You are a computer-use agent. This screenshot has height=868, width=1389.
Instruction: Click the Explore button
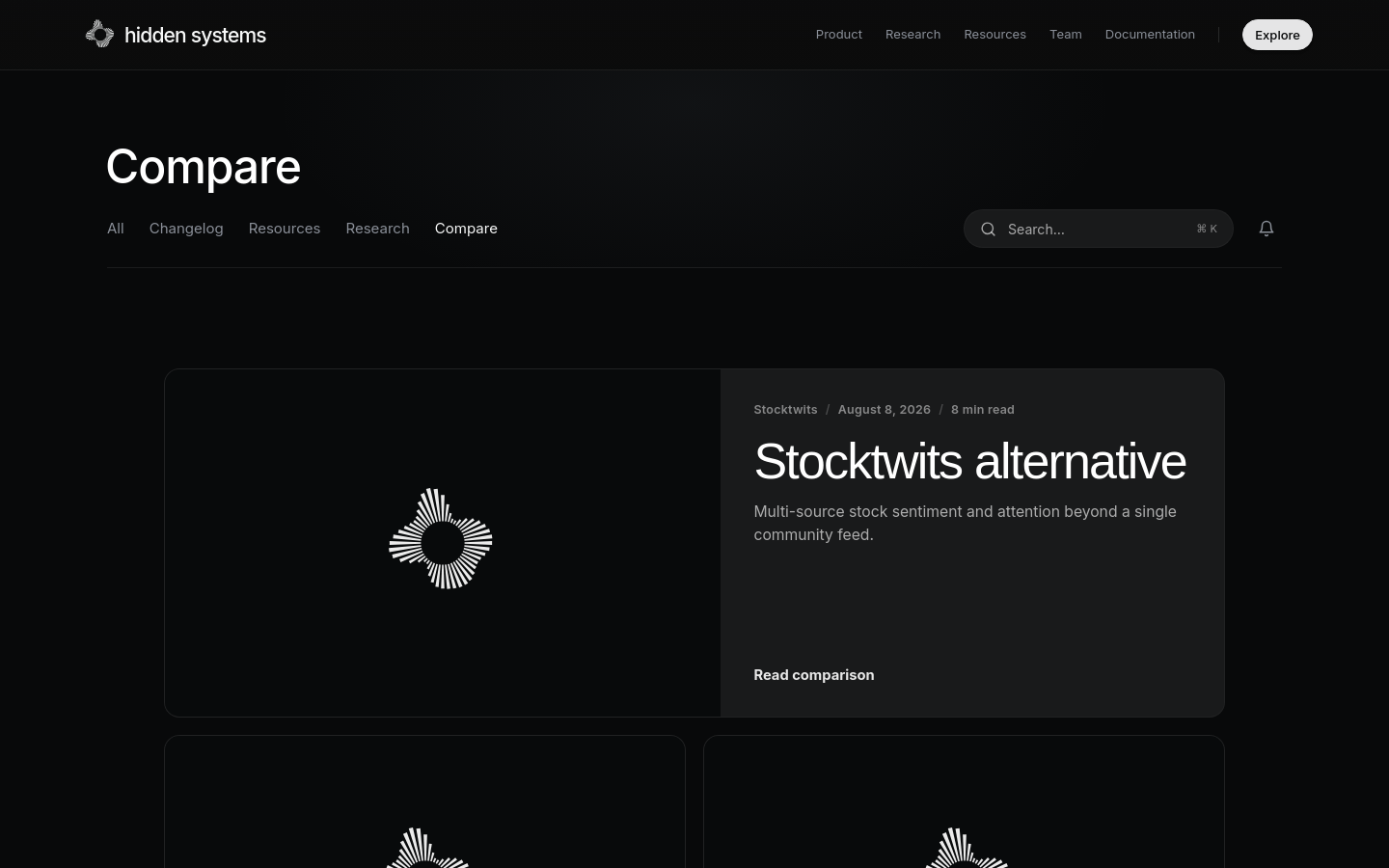click(1277, 35)
